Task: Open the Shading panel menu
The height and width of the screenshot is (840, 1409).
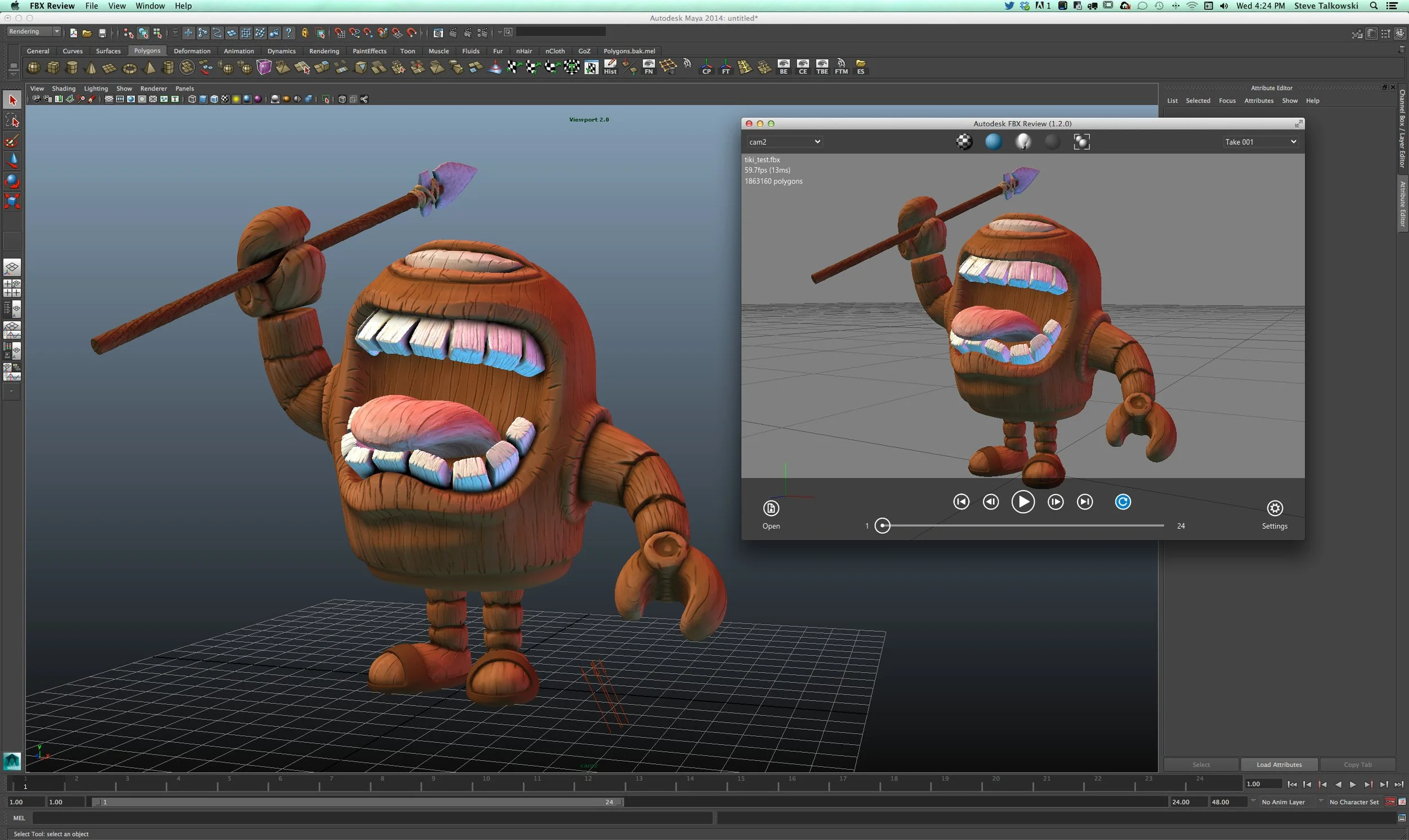Action: click(x=63, y=88)
